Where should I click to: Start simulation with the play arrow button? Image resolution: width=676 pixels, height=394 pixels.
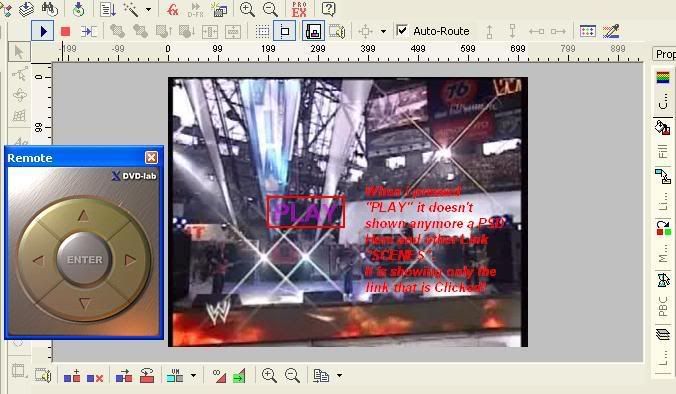pos(43,31)
